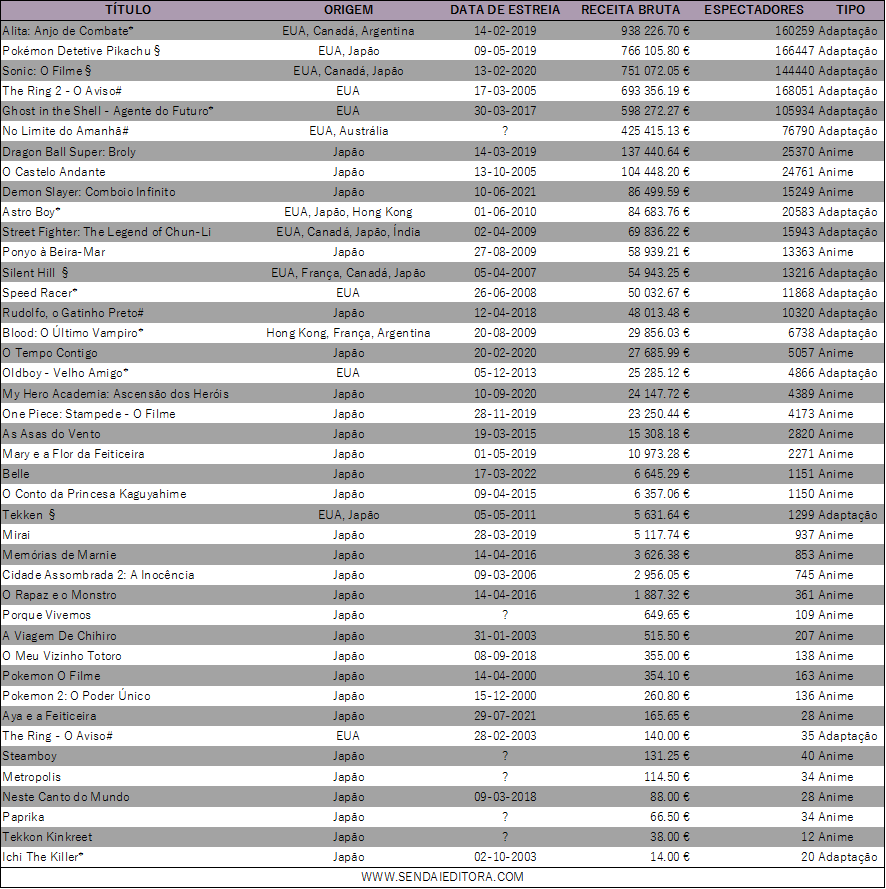Viewport: 886px width, 889px height.
Task: Click the title 'Tekken §'
Action: 29,515
